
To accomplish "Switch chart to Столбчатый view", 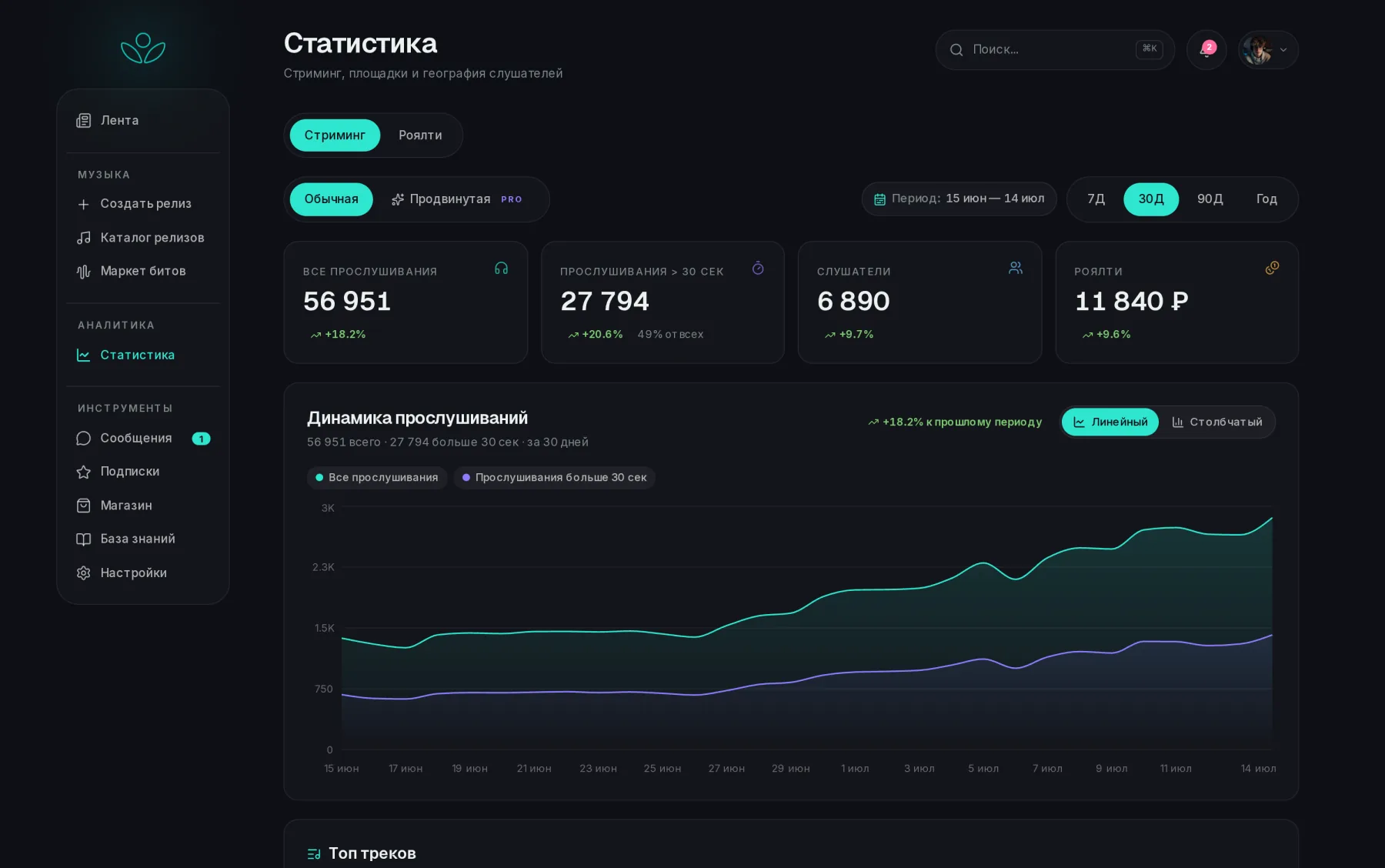I will [x=1216, y=422].
